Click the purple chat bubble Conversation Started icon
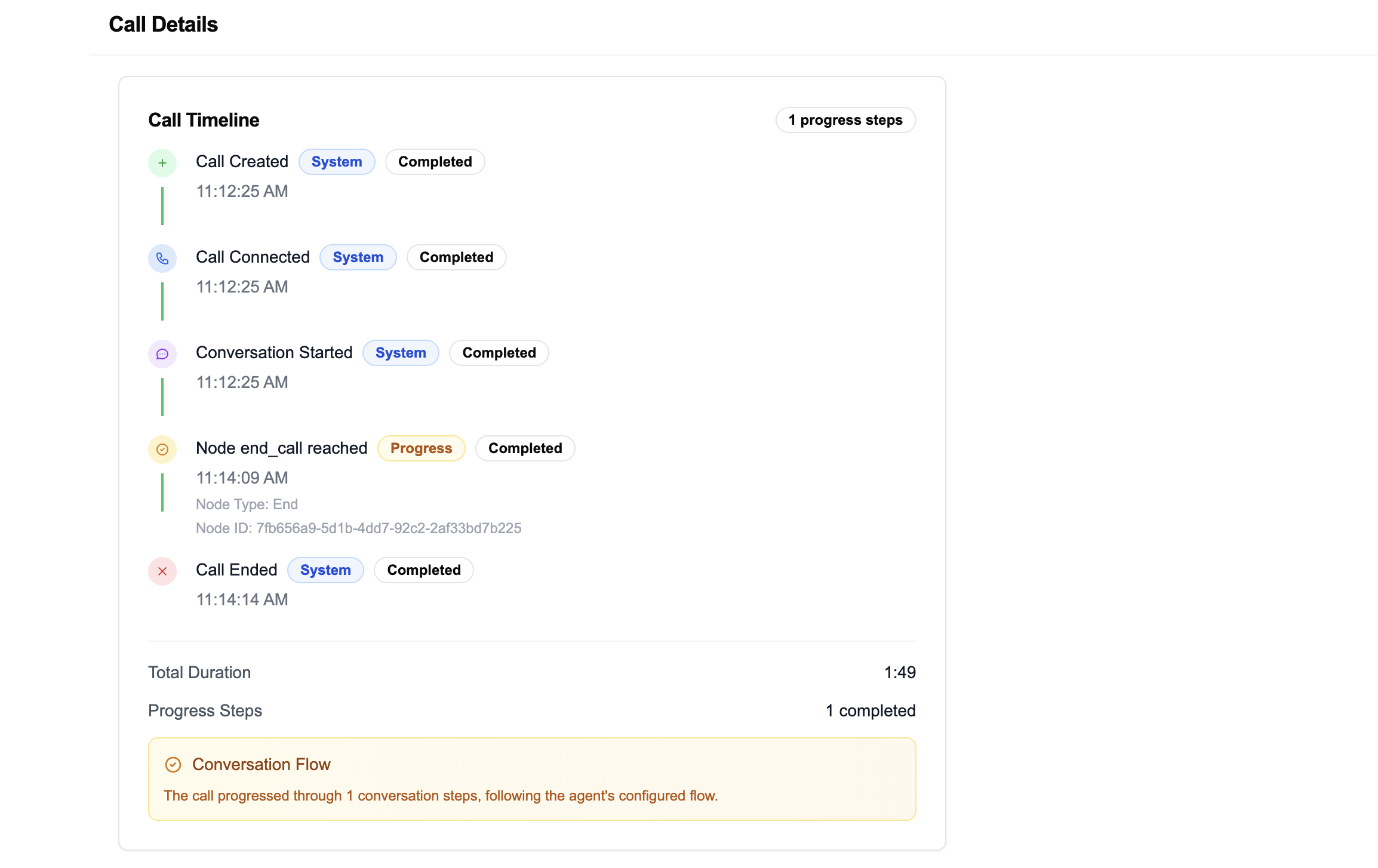The width and height of the screenshot is (1378, 868). (162, 354)
